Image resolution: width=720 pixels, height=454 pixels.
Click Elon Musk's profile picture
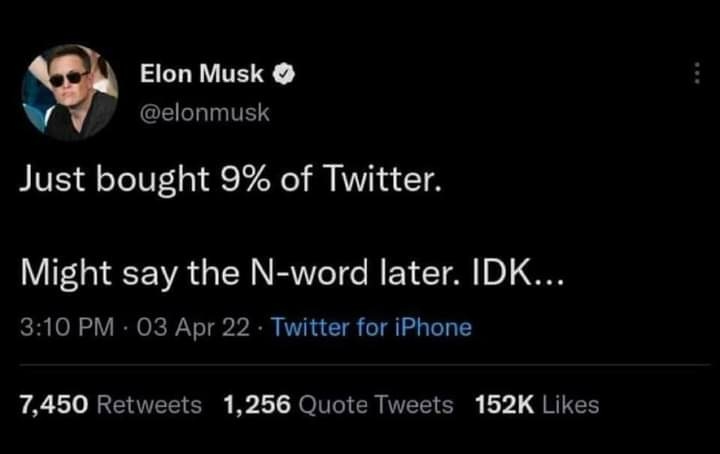tap(70, 92)
